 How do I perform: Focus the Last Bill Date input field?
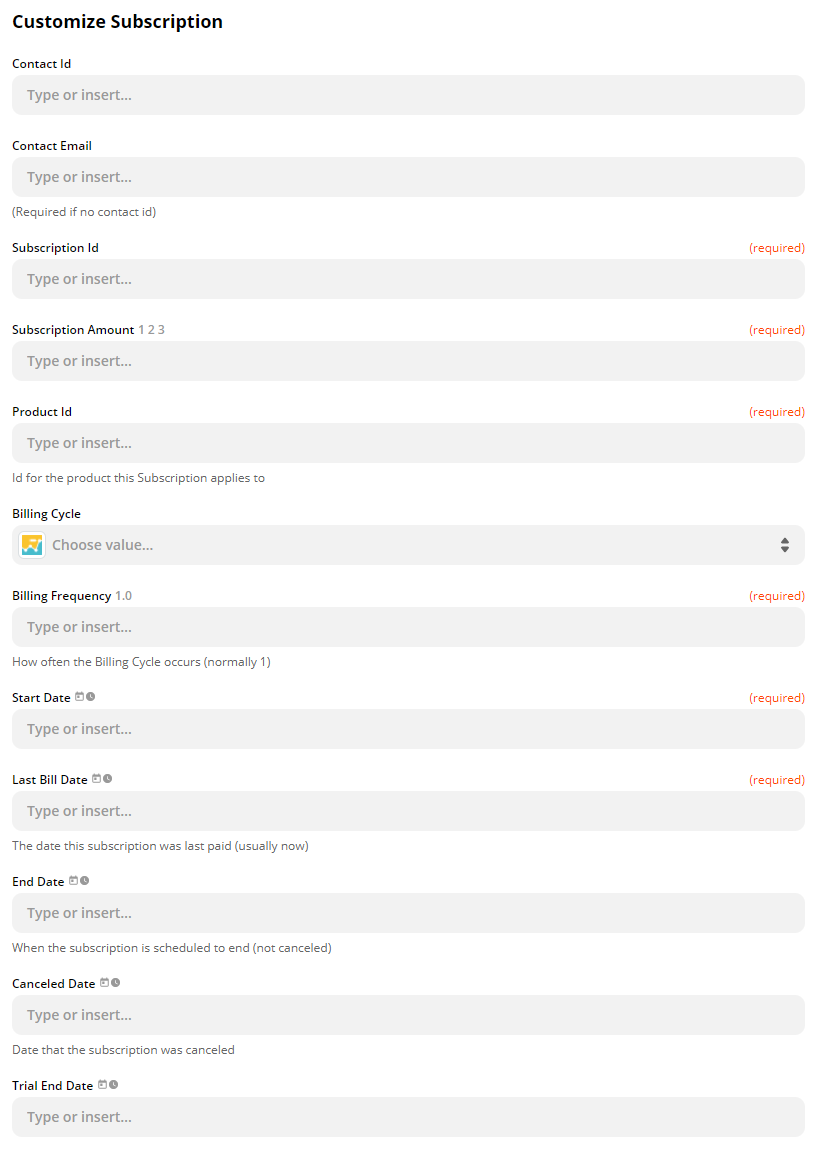(408, 811)
